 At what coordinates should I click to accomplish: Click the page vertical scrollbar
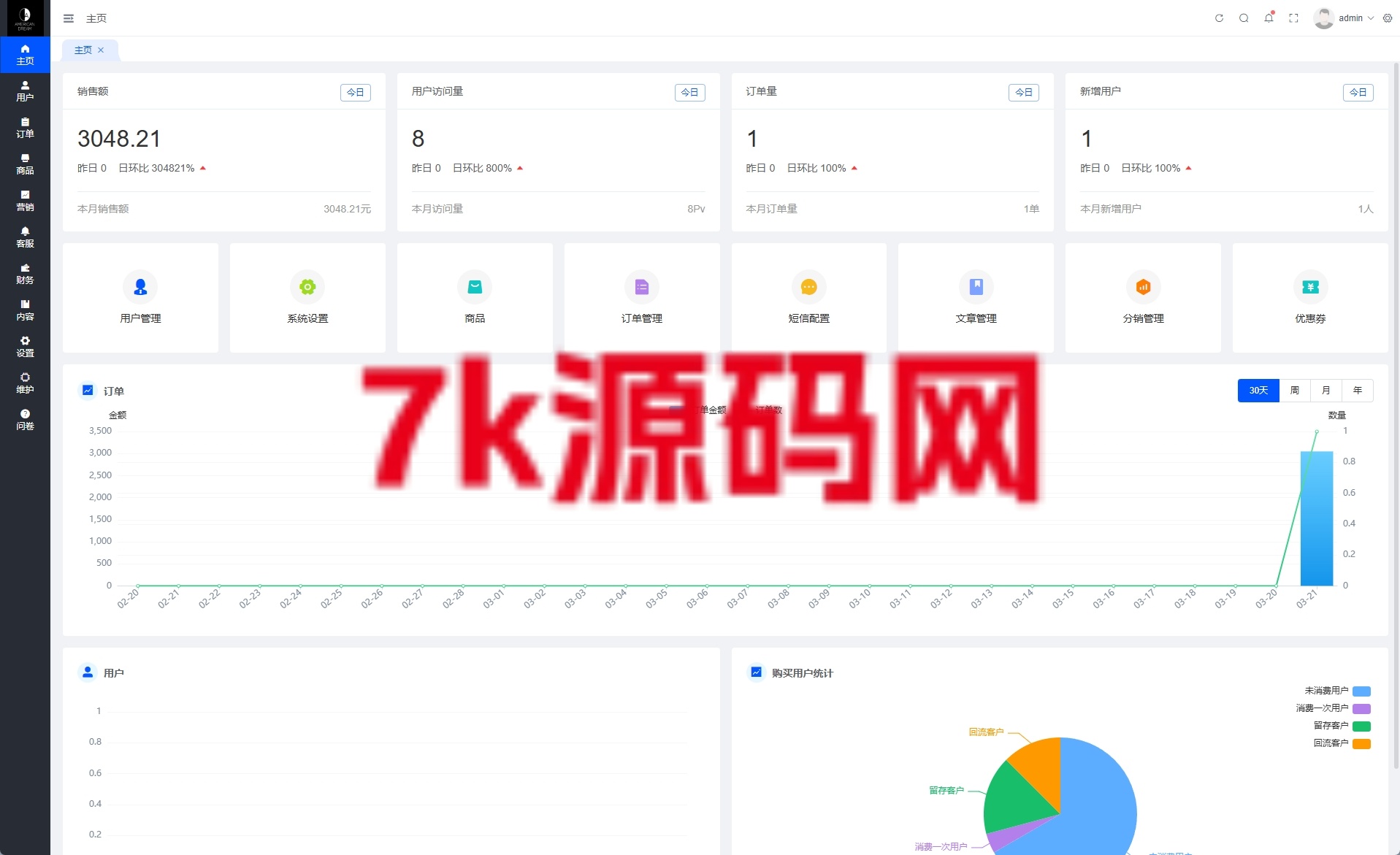point(1396,416)
